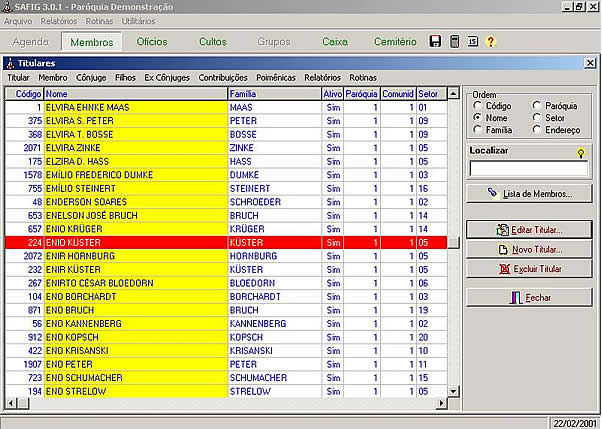The width and height of the screenshot is (602, 429).
Task: Open the calculator icon in toolbar
Action: pyautogui.click(x=454, y=41)
